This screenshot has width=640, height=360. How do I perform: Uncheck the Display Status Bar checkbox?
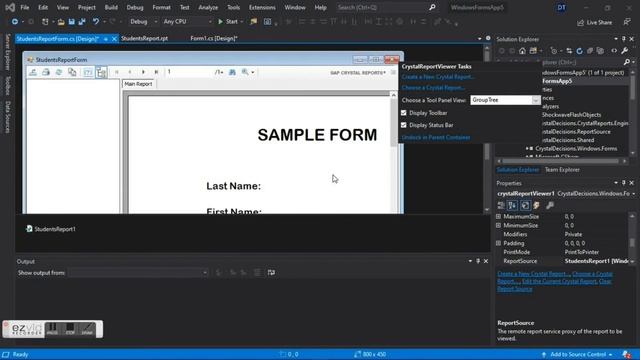(404, 125)
